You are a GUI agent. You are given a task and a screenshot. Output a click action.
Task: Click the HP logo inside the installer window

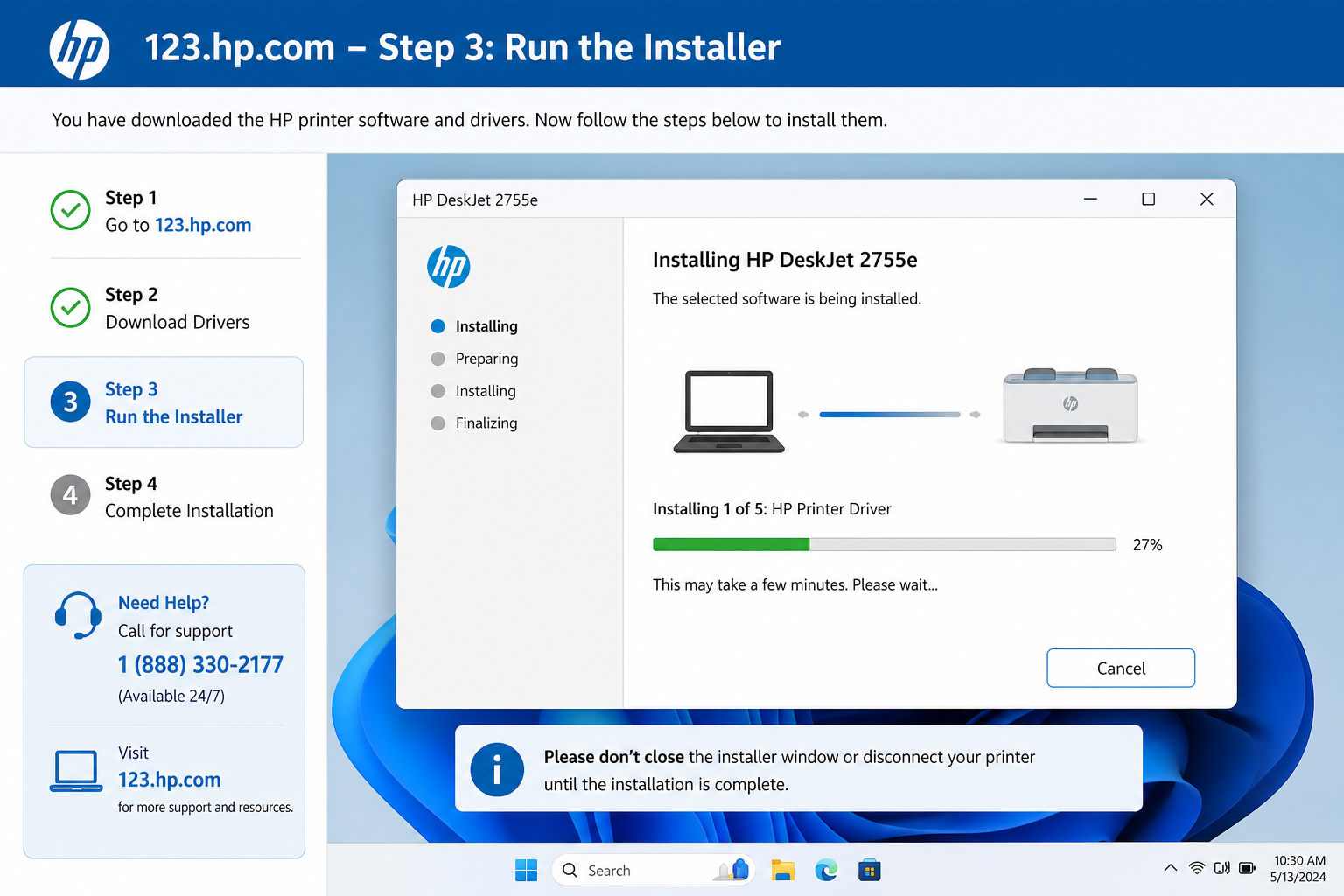pos(449,267)
